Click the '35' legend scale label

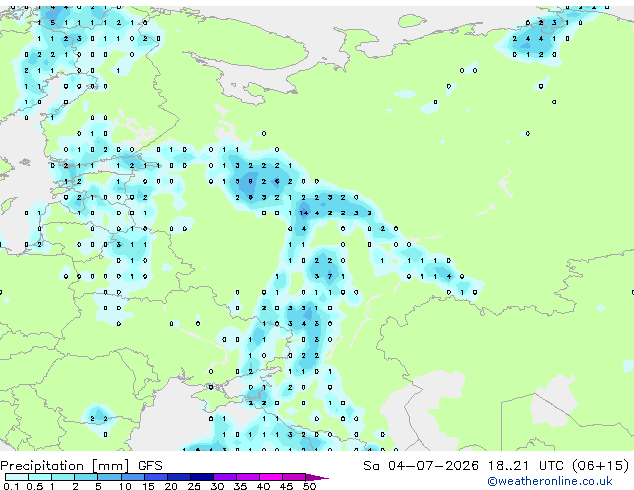240,486
